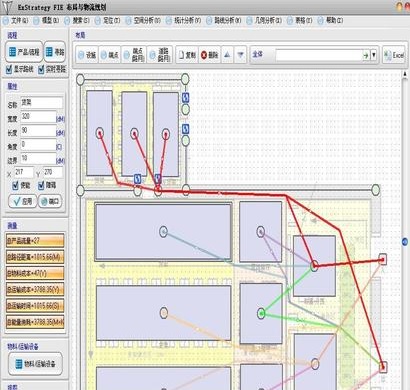
Task: Click the application logo in title bar
Action: click(x=6, y=7)
